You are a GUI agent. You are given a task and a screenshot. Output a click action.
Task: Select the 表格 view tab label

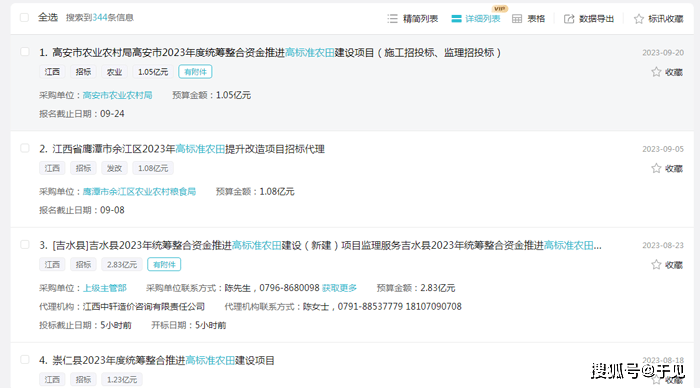[x=536, y=19]
